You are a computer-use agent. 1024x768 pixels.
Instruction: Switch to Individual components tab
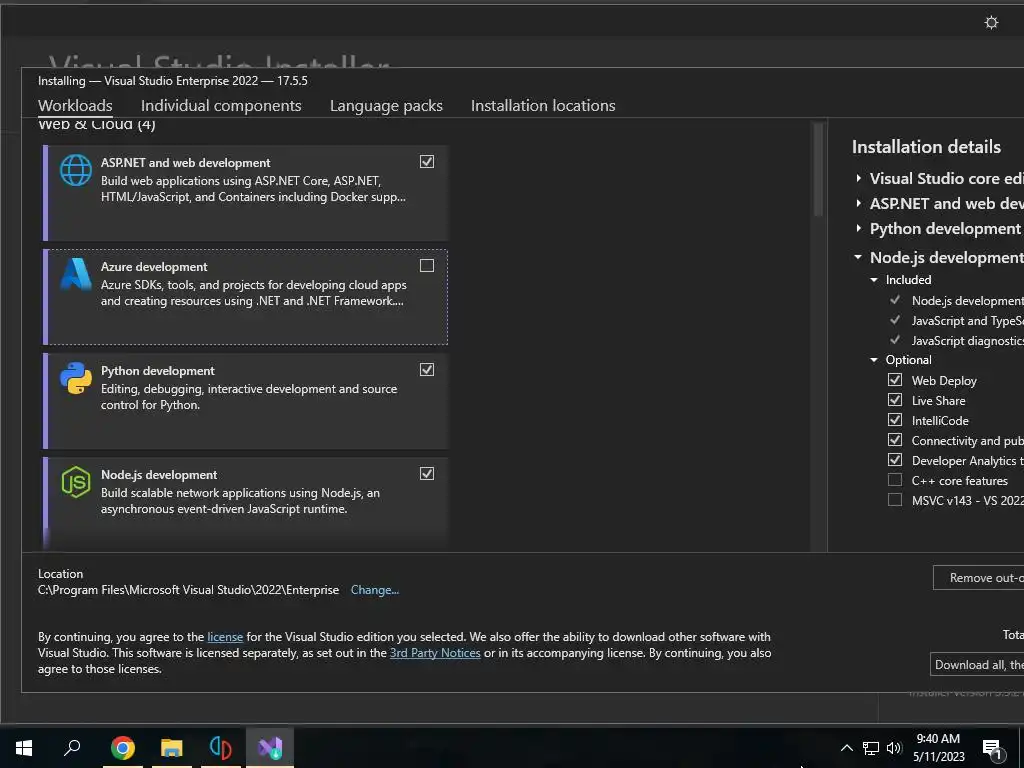221,106
